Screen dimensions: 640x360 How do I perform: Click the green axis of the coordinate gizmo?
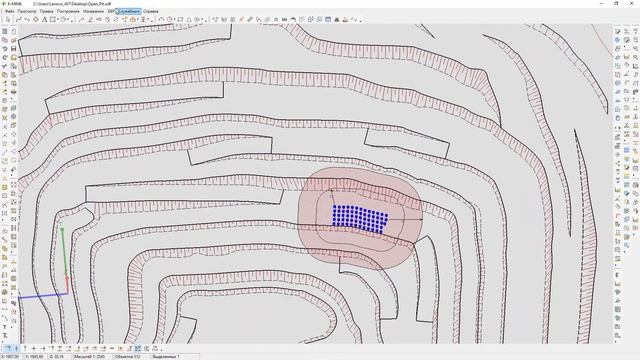(x=64, y=251)
